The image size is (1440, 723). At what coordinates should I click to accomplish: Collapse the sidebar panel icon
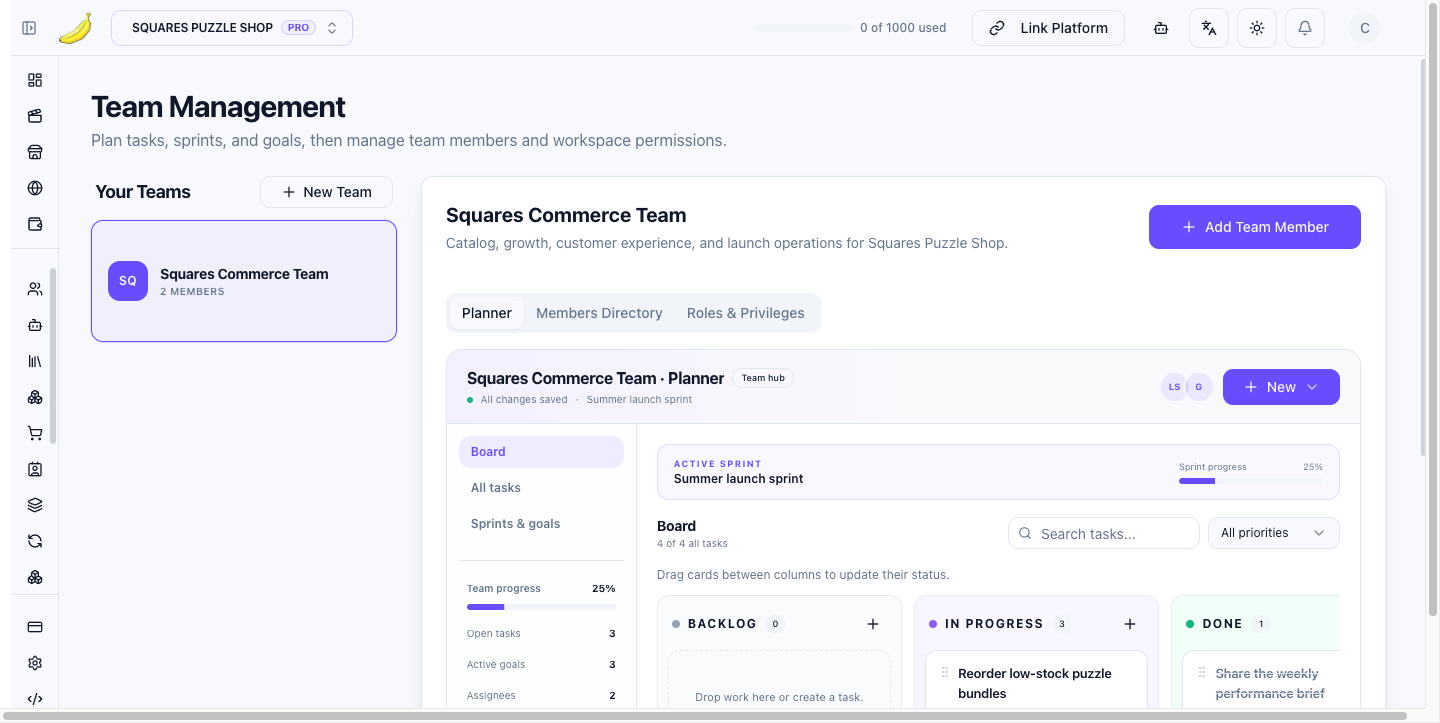pos(29,28)
